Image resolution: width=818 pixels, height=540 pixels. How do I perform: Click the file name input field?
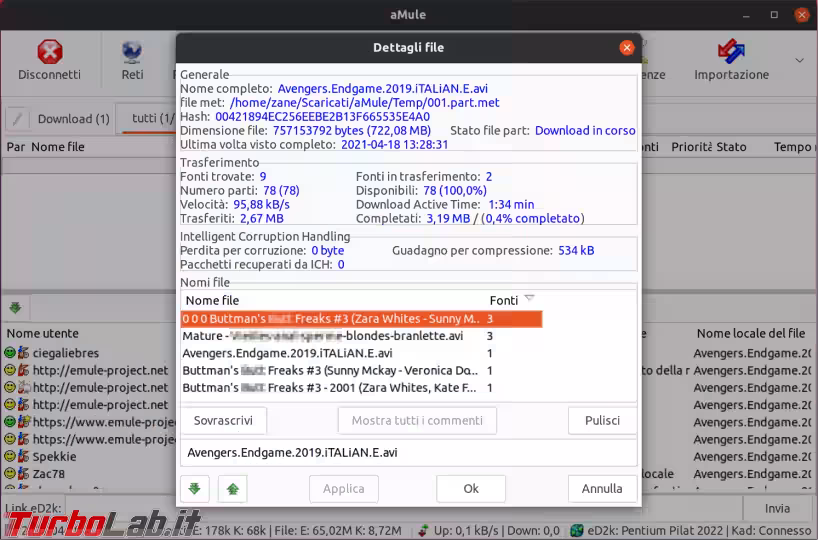(x=408, y=452)
